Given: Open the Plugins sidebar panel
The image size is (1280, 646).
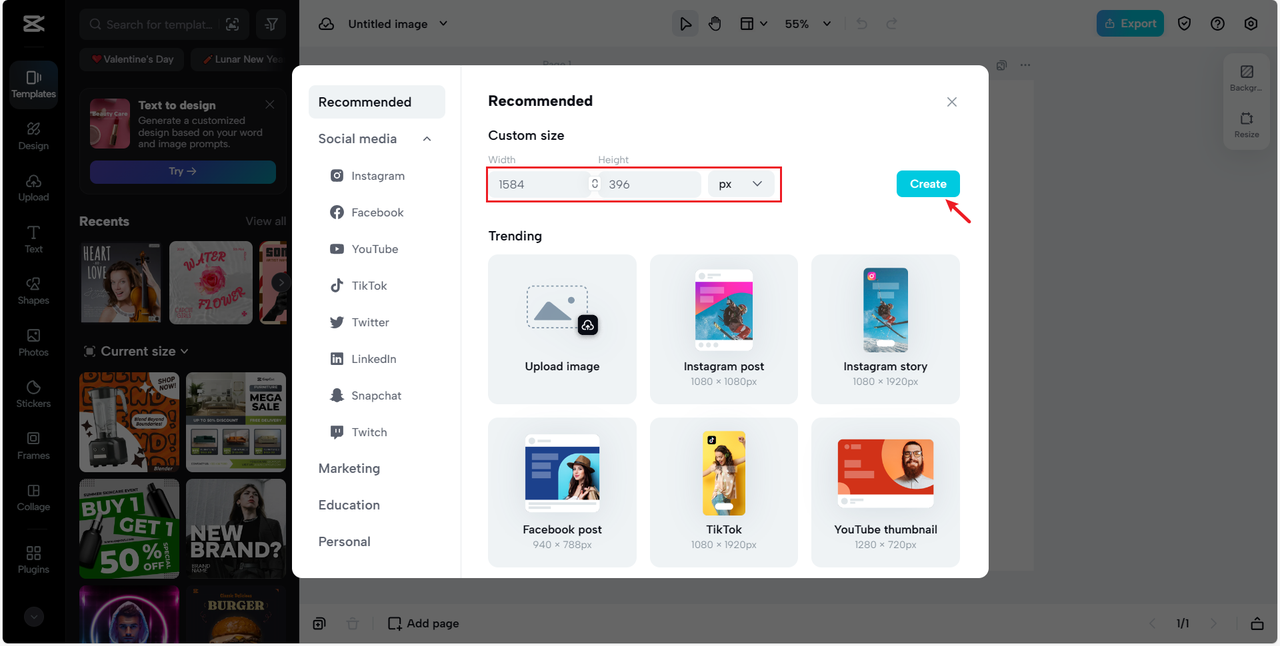Looking at the screenshot, I should (33, 560).
